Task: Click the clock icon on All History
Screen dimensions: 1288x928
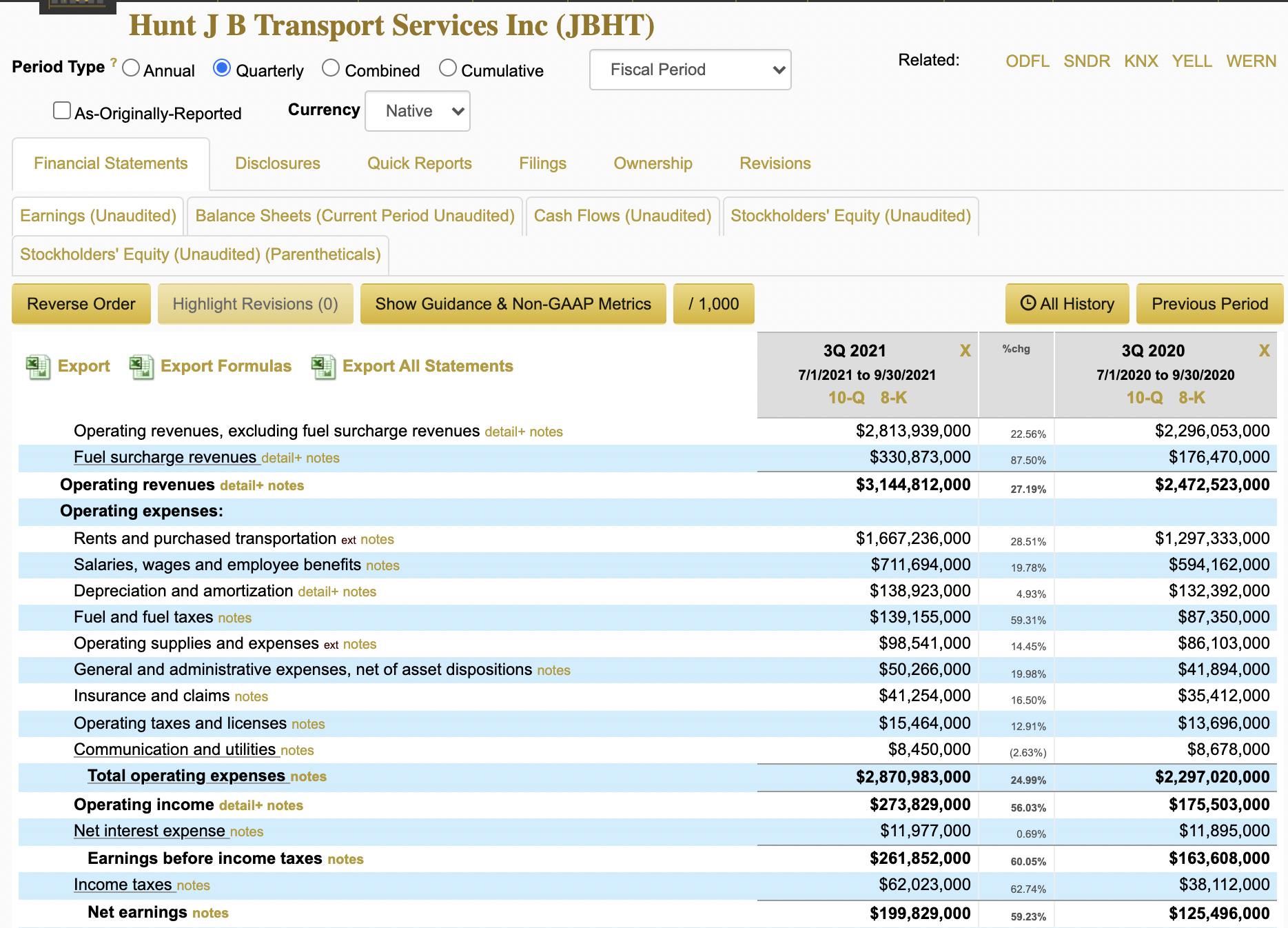Action: coord(1028,303)
